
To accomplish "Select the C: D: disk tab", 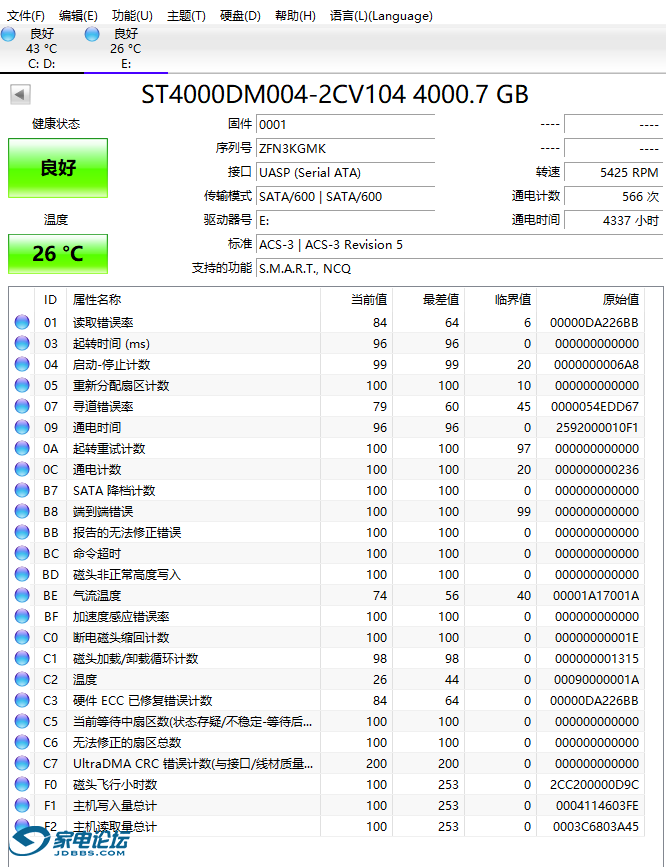I will 41,49.
